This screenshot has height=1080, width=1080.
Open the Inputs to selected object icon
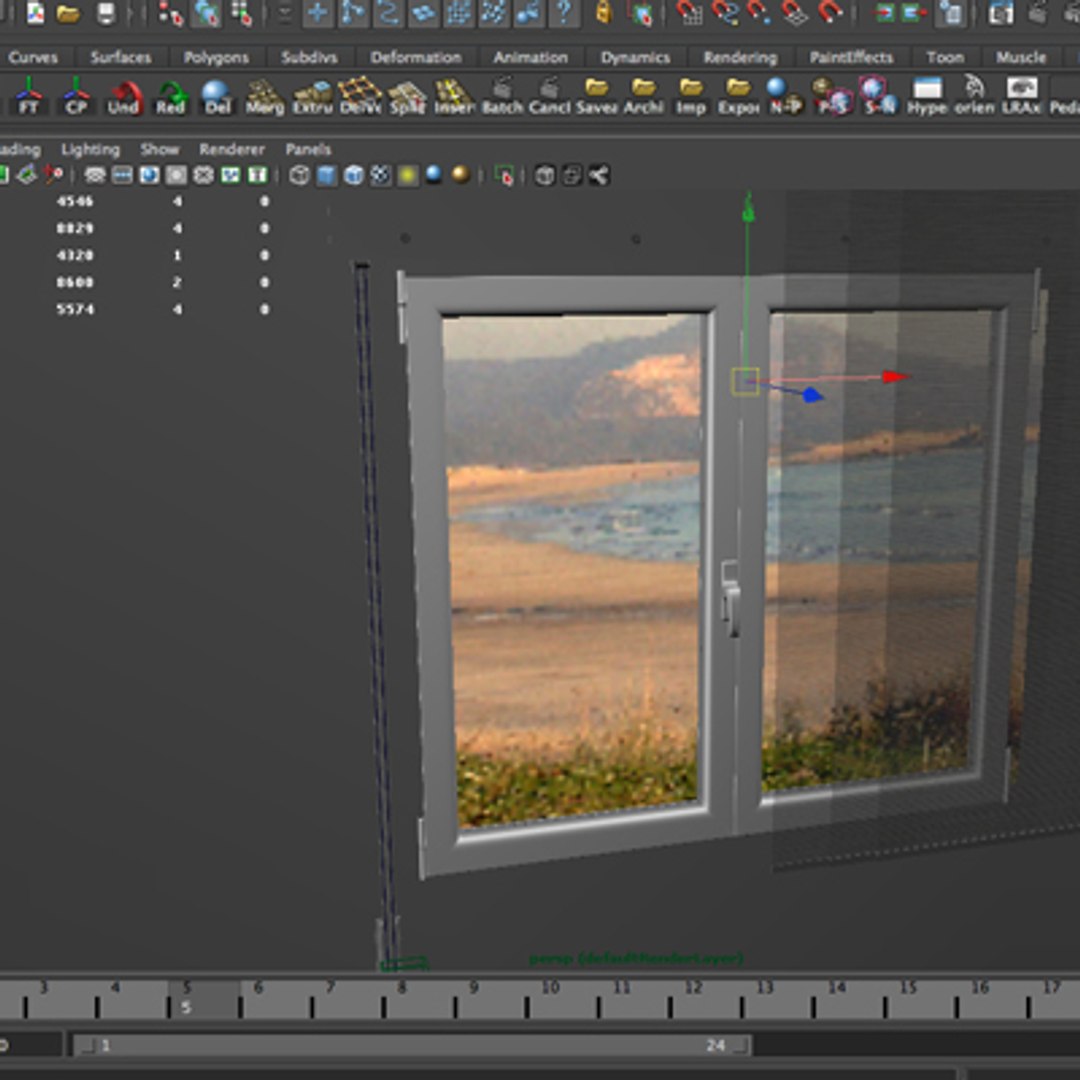884,13
